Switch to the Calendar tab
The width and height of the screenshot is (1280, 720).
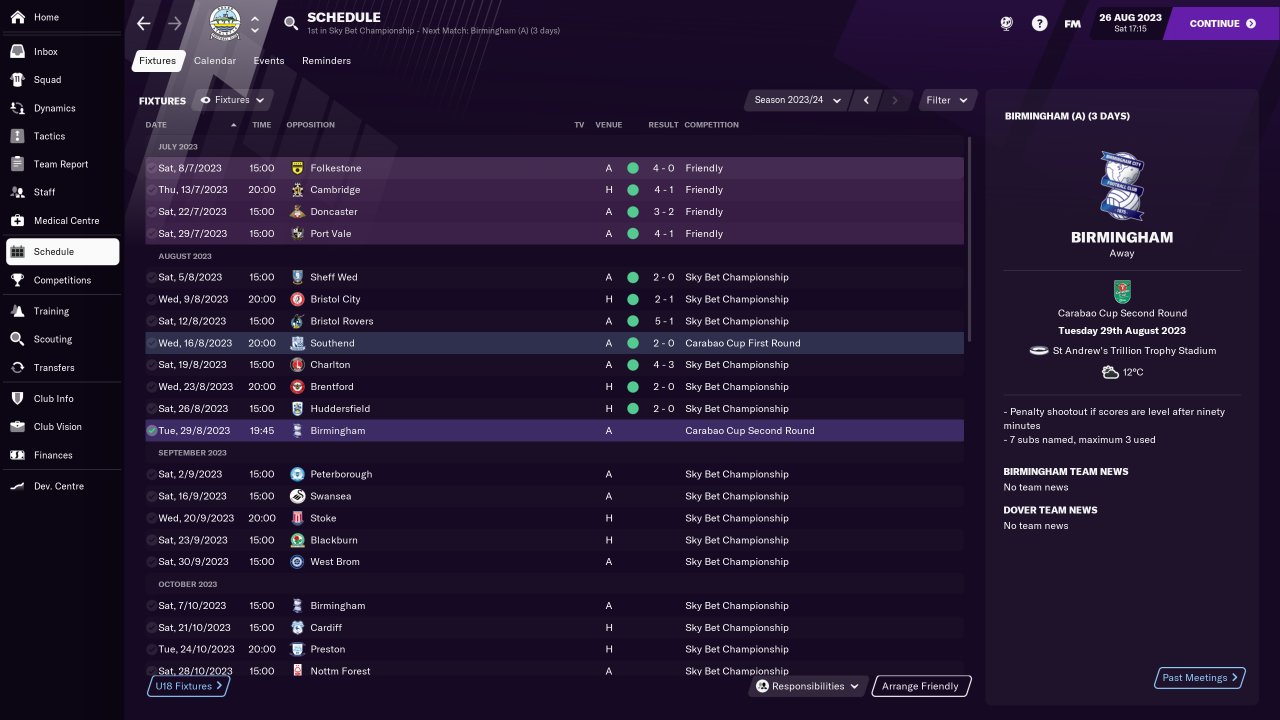tap(215, 61)
